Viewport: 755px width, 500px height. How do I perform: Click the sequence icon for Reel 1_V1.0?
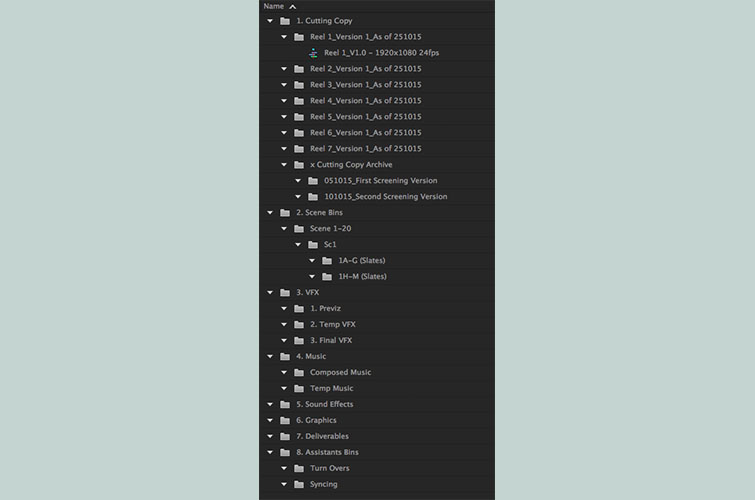pyautogui.click(x=313, y=53)
